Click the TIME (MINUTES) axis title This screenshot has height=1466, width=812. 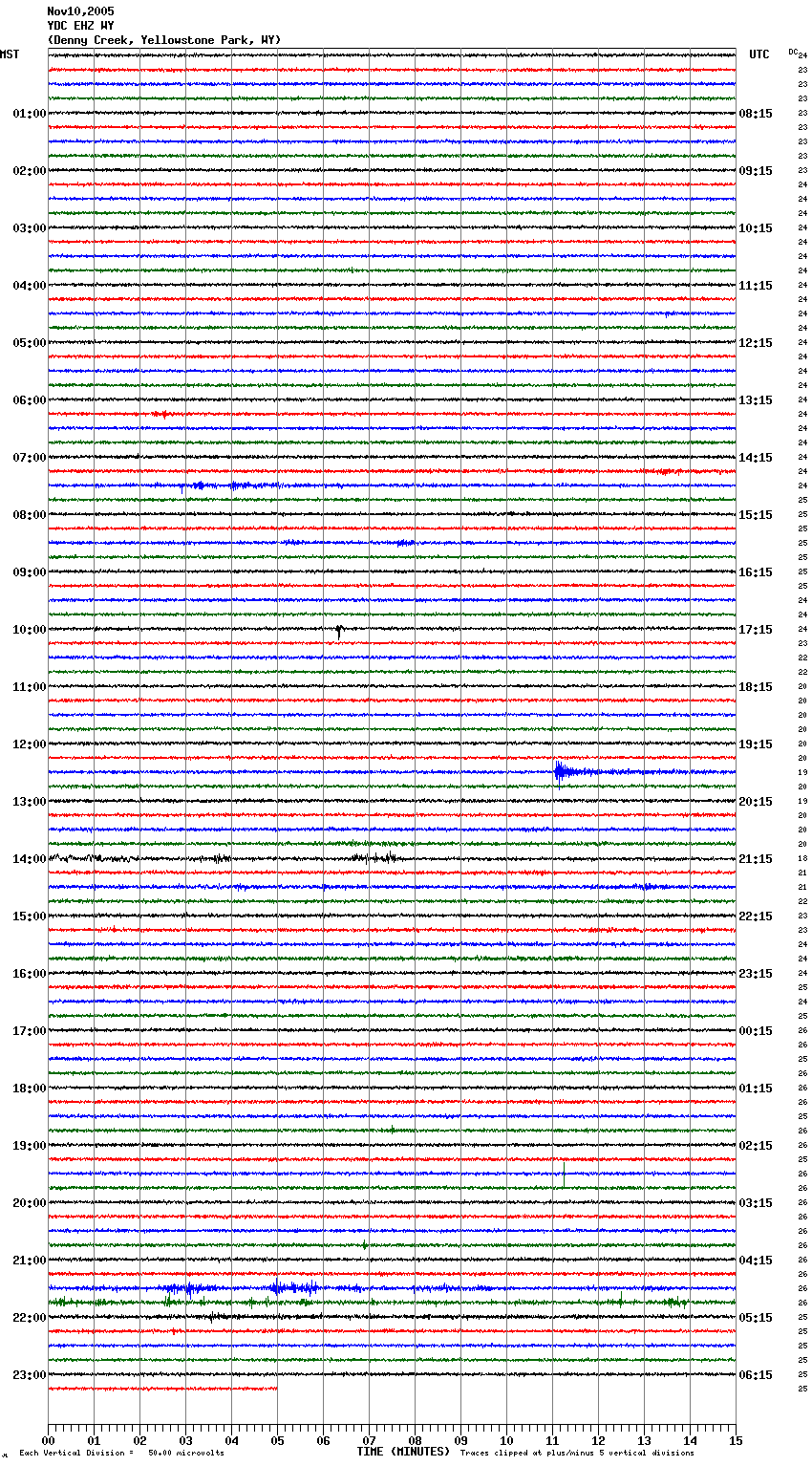click(x=403, y=1452)
